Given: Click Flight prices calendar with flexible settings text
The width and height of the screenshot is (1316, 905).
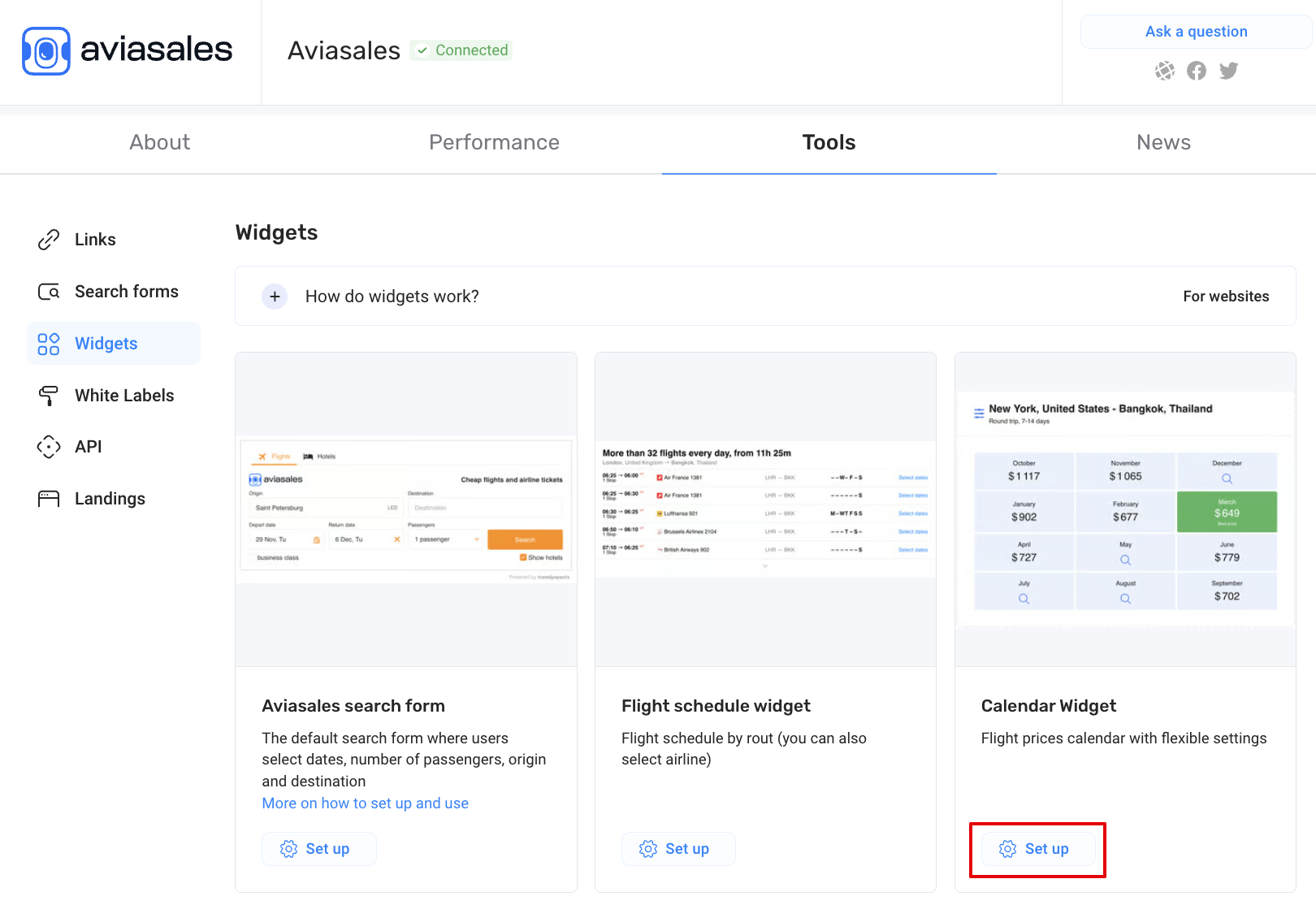Looking at the screenshot, I should (x=1123, y=738).
